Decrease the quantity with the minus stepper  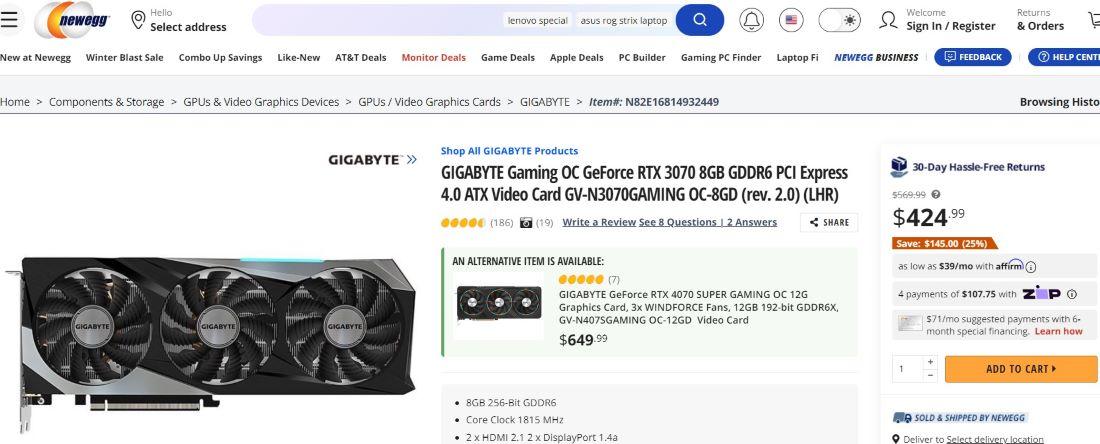[930, 375]
